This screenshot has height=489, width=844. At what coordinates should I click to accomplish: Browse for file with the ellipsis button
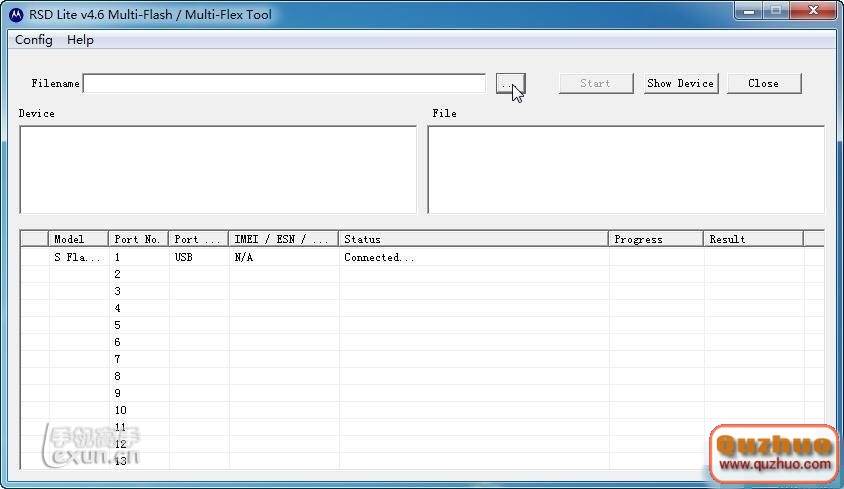coord(510,83)
